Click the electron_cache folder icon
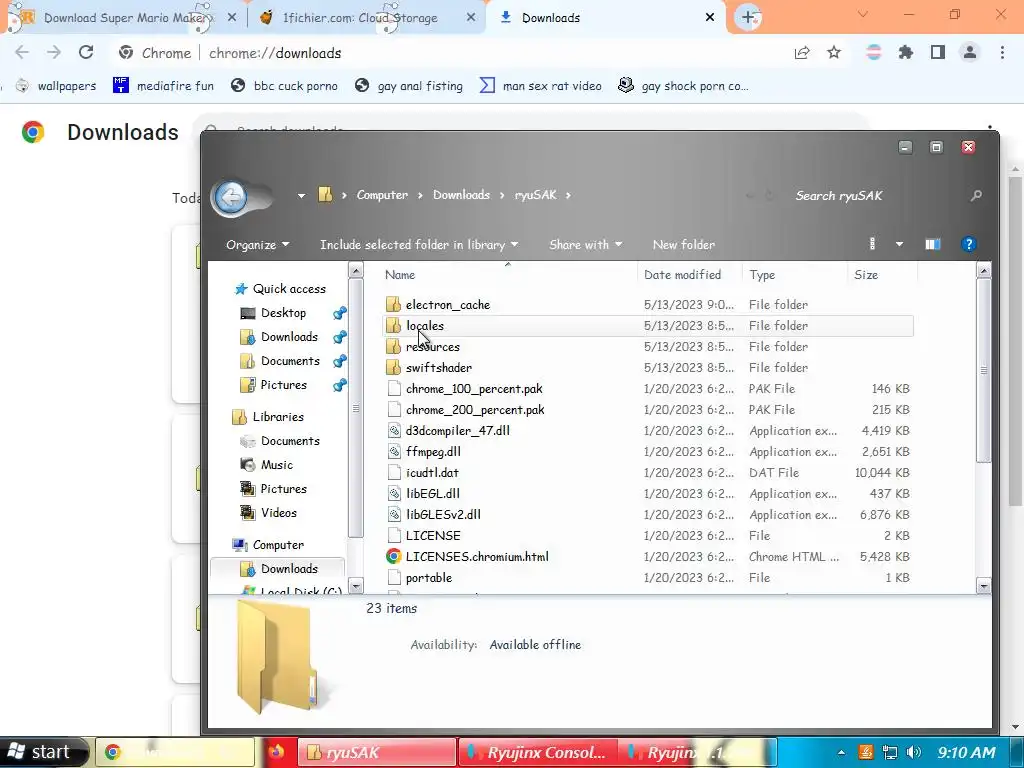1024x768 pixels. (x=393, y=304)
